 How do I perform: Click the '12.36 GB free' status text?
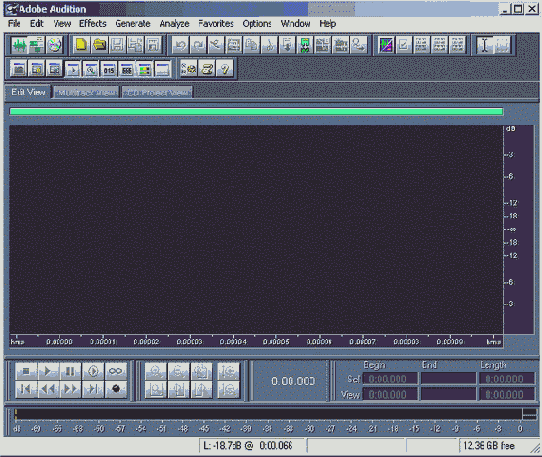(x=488, y=446)
